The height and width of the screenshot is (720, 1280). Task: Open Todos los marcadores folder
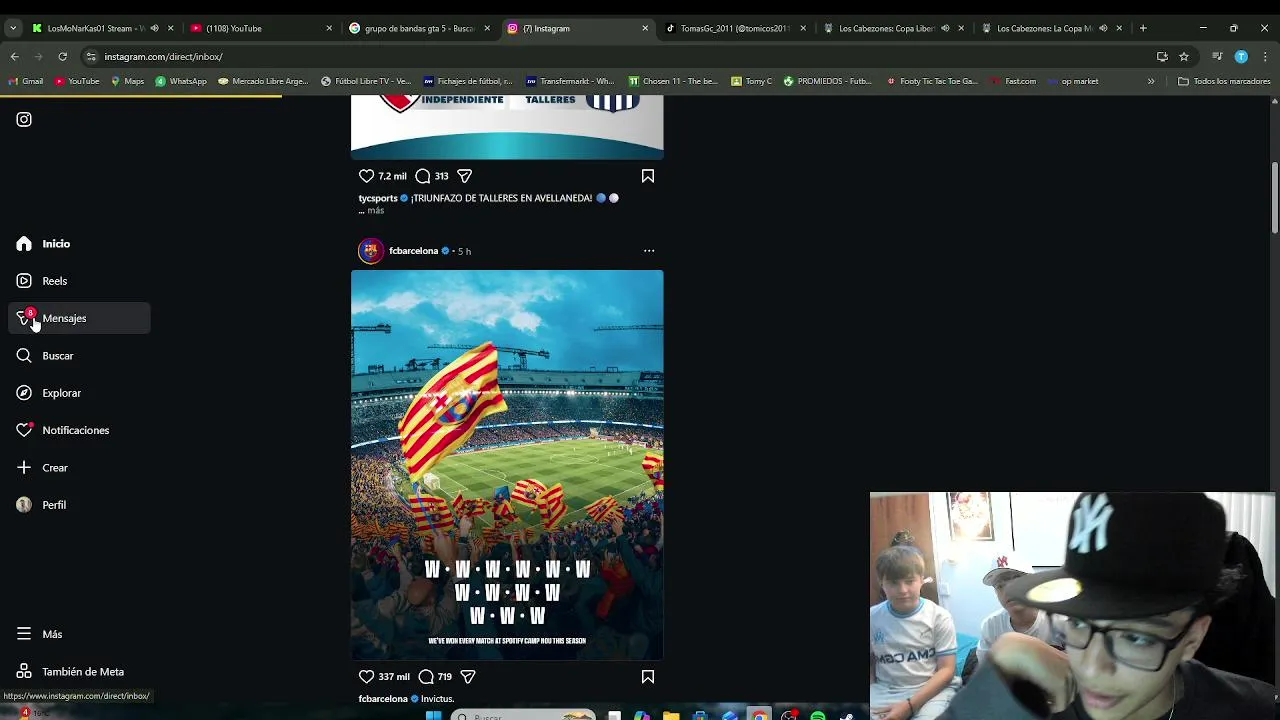point(1224,81)
